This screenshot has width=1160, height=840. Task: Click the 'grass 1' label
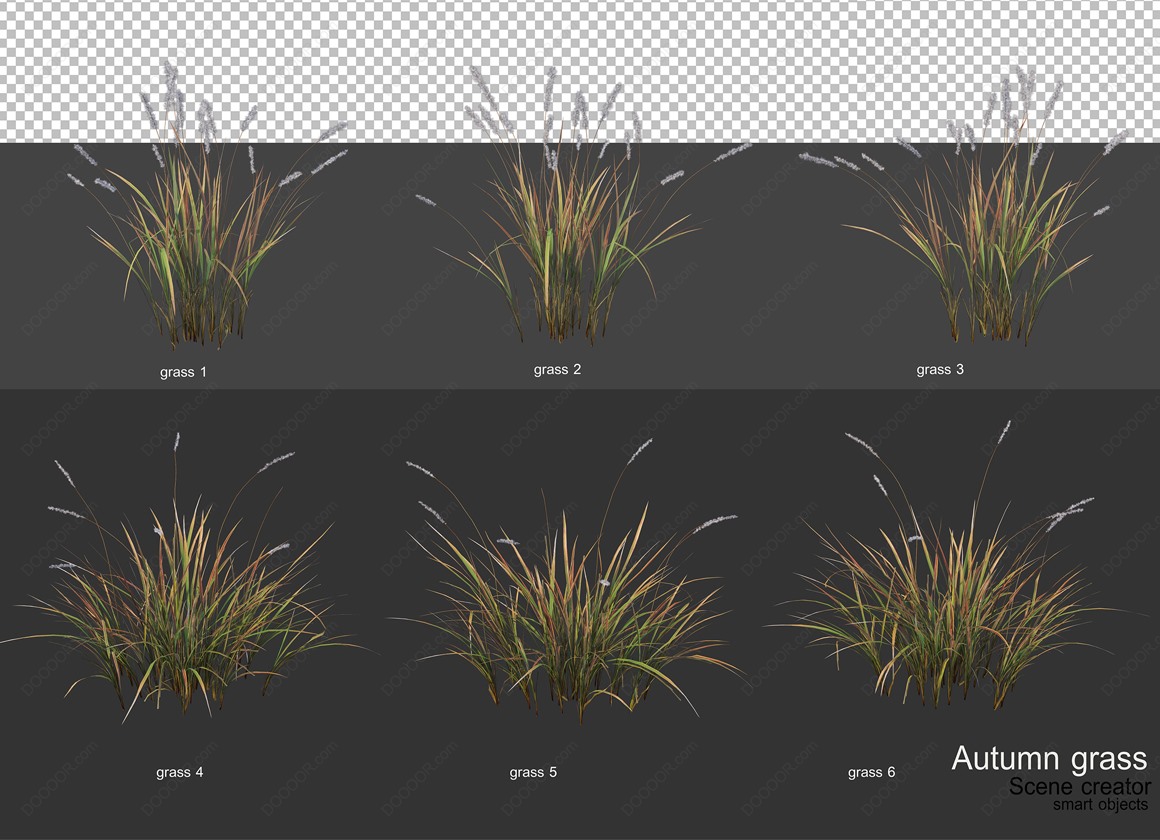pos(183,372)
